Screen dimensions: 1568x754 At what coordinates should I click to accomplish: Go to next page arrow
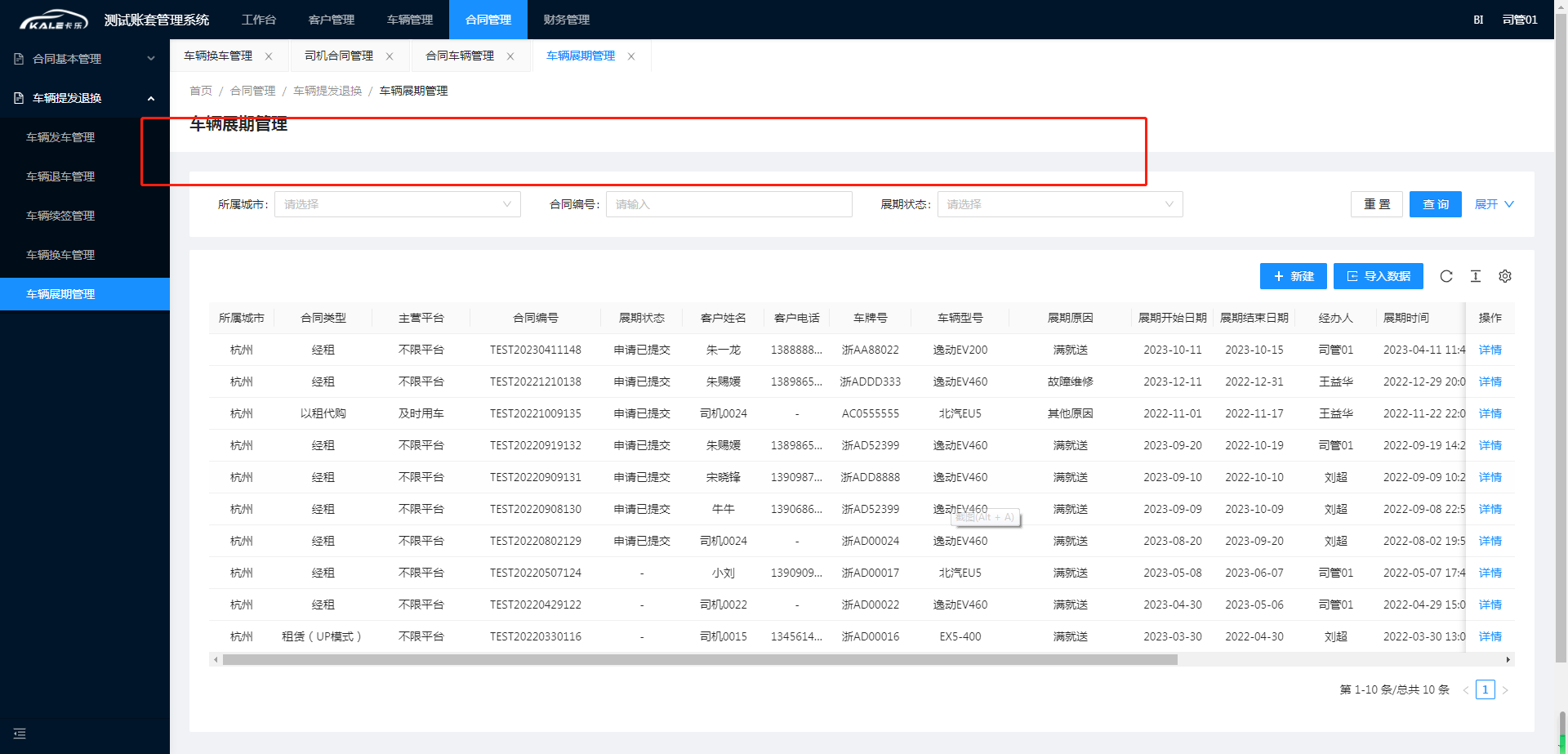tap(1505, 690)
